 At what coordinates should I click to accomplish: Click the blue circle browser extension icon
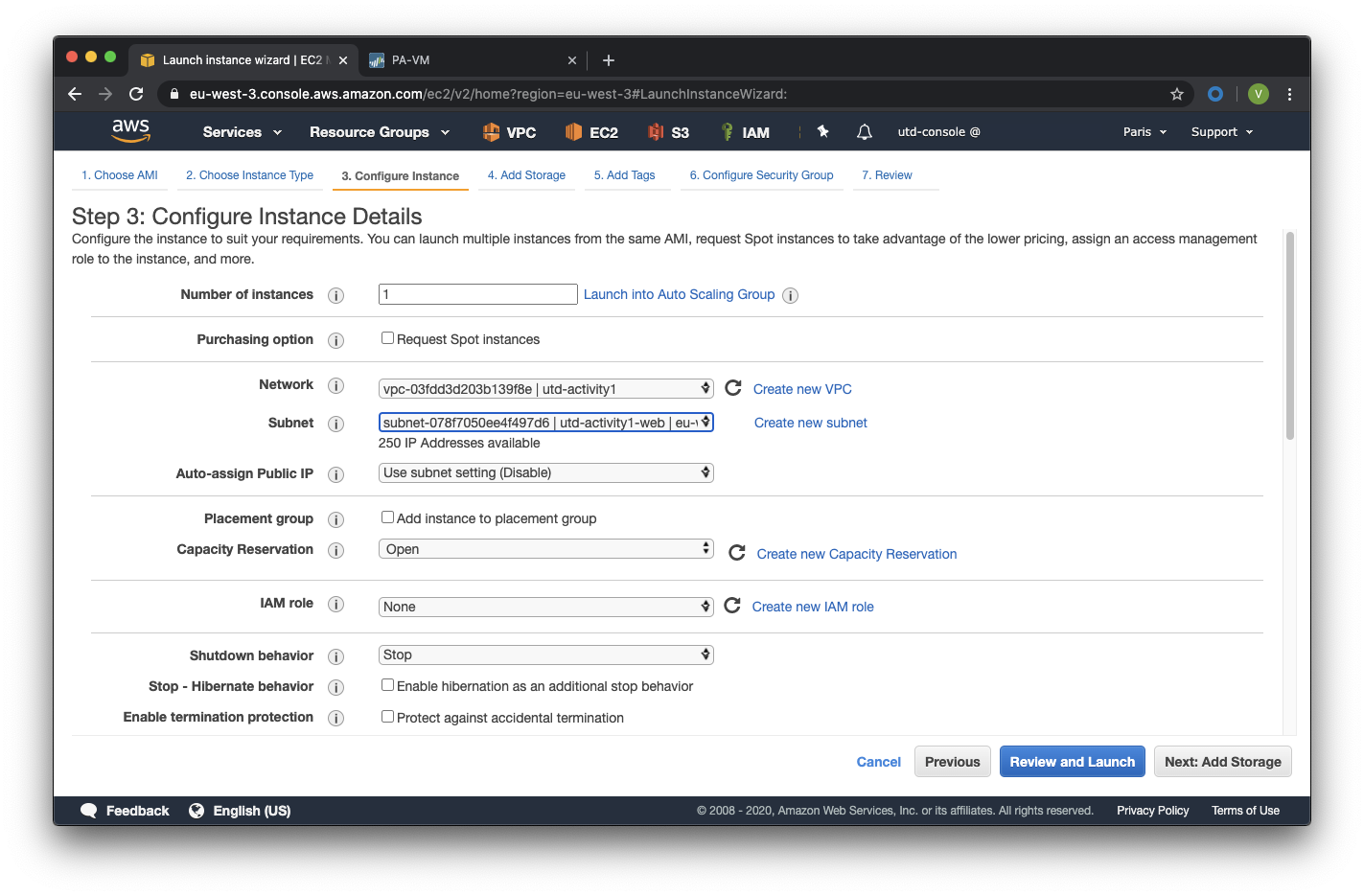1215,94
